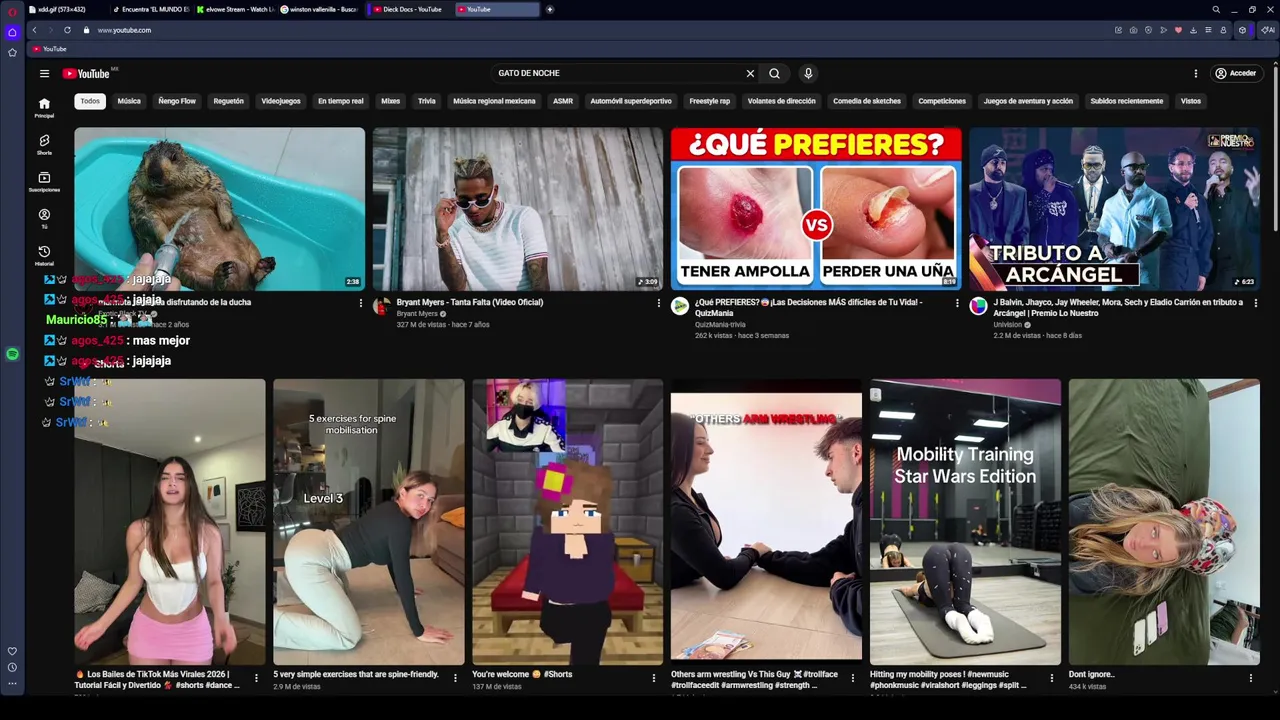Screen dimensions: 1280x720
Task: Open Opera sidebar bookmarks star icon
Action: click(x=12, y=52)
